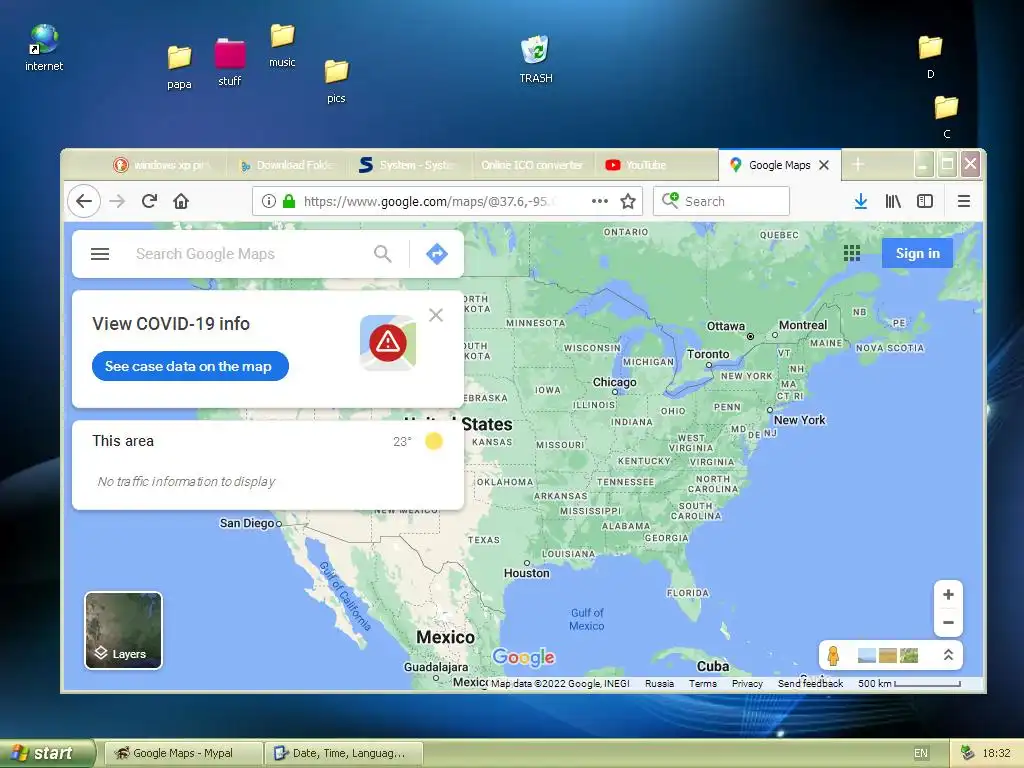The height and width of the screenshot is (768, 1024).
Task: Focus the Search Google Maps field
Action: [x=248, y=254]
